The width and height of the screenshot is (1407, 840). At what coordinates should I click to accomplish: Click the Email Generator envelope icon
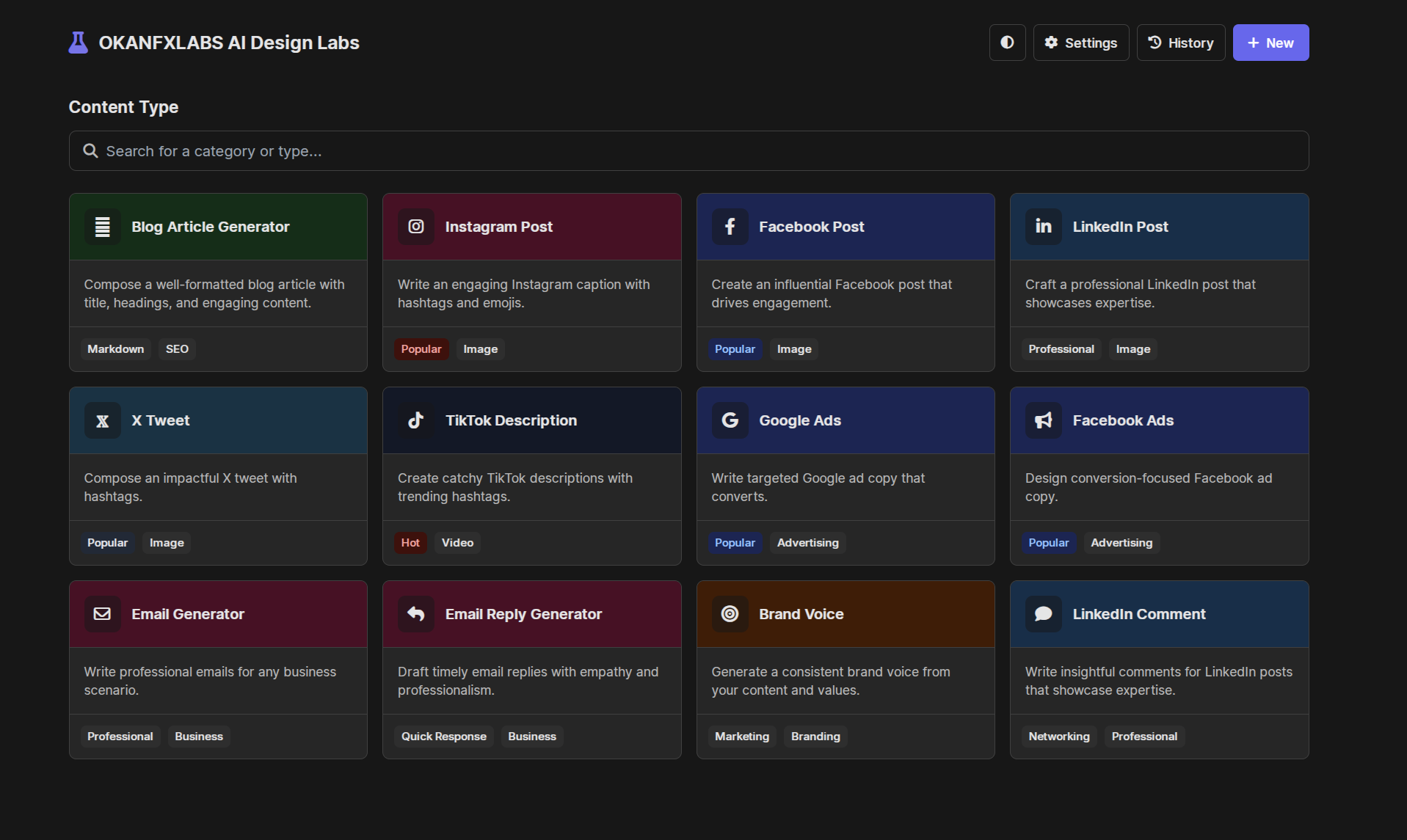coord(103,614)
